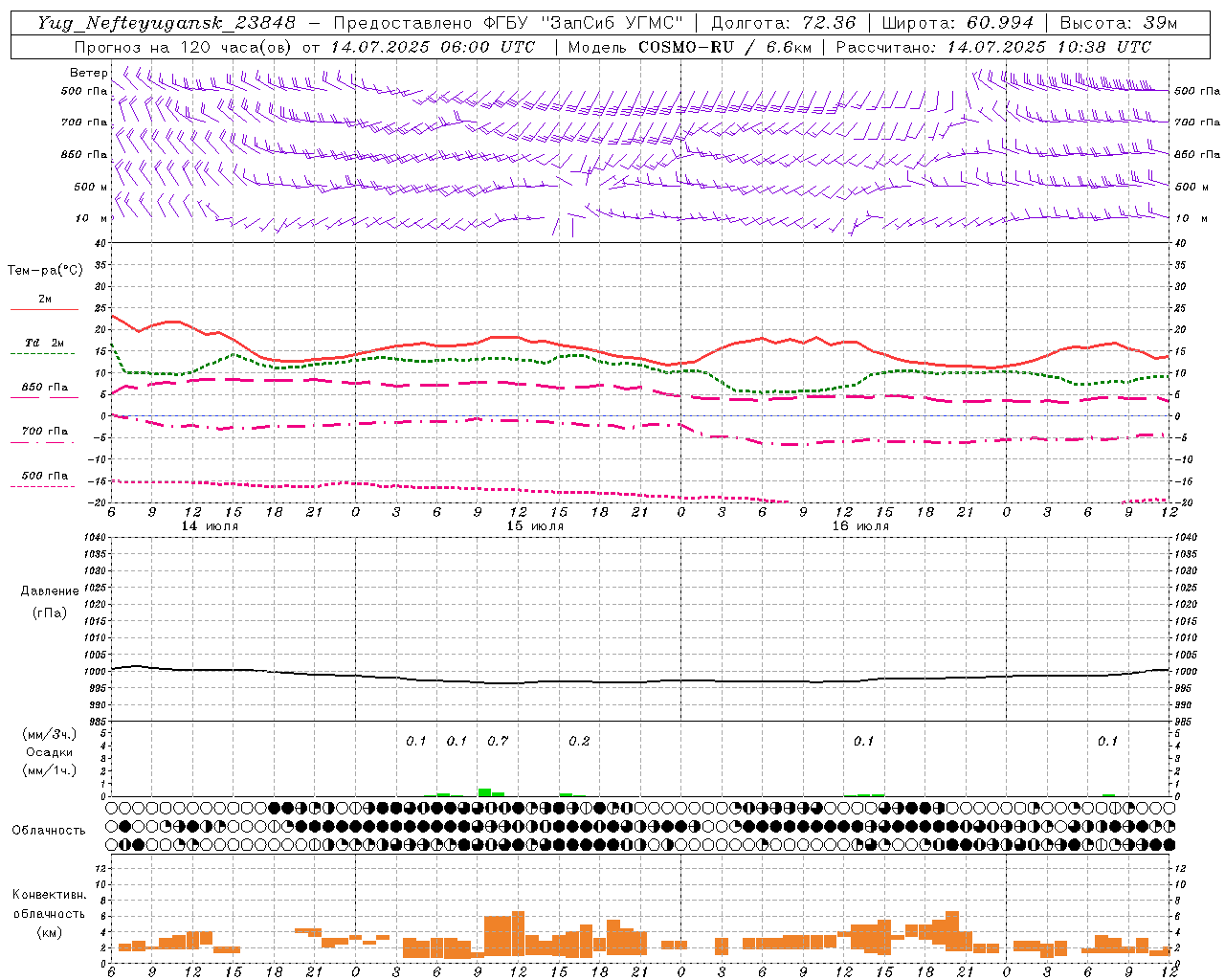Viewport: 1225px width, 980px height.
Task: Select the elevation text Высота: 39м
Action: [x=1119, y=23]
